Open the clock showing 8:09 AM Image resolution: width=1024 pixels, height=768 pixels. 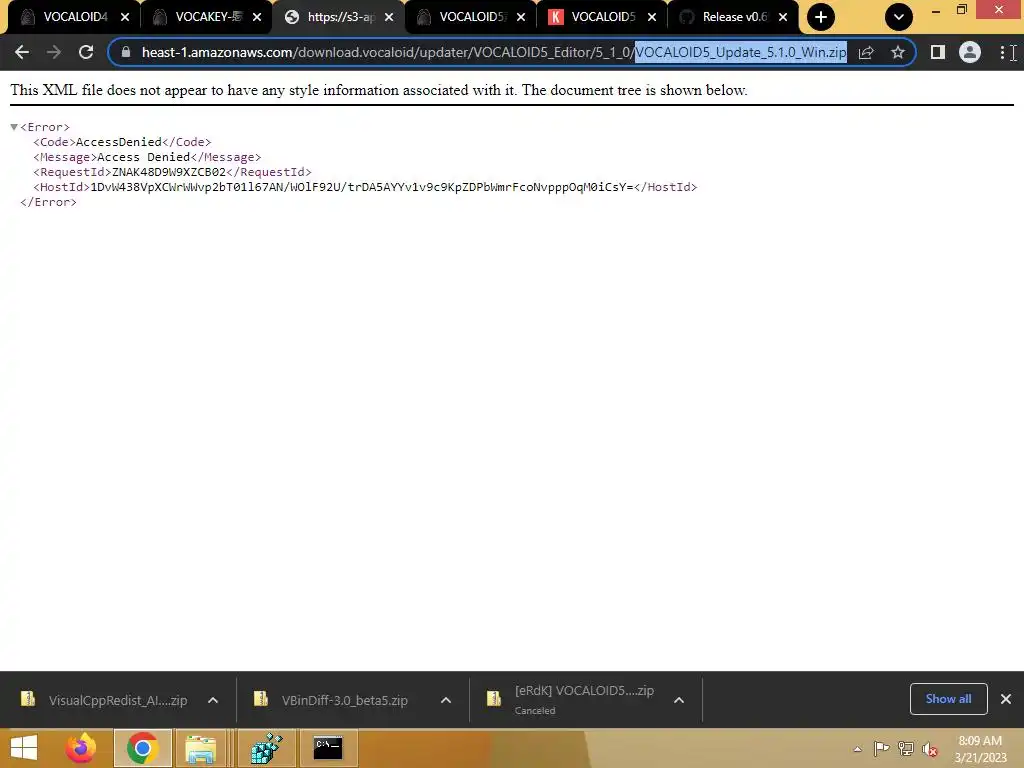click(x=980, y=749)
